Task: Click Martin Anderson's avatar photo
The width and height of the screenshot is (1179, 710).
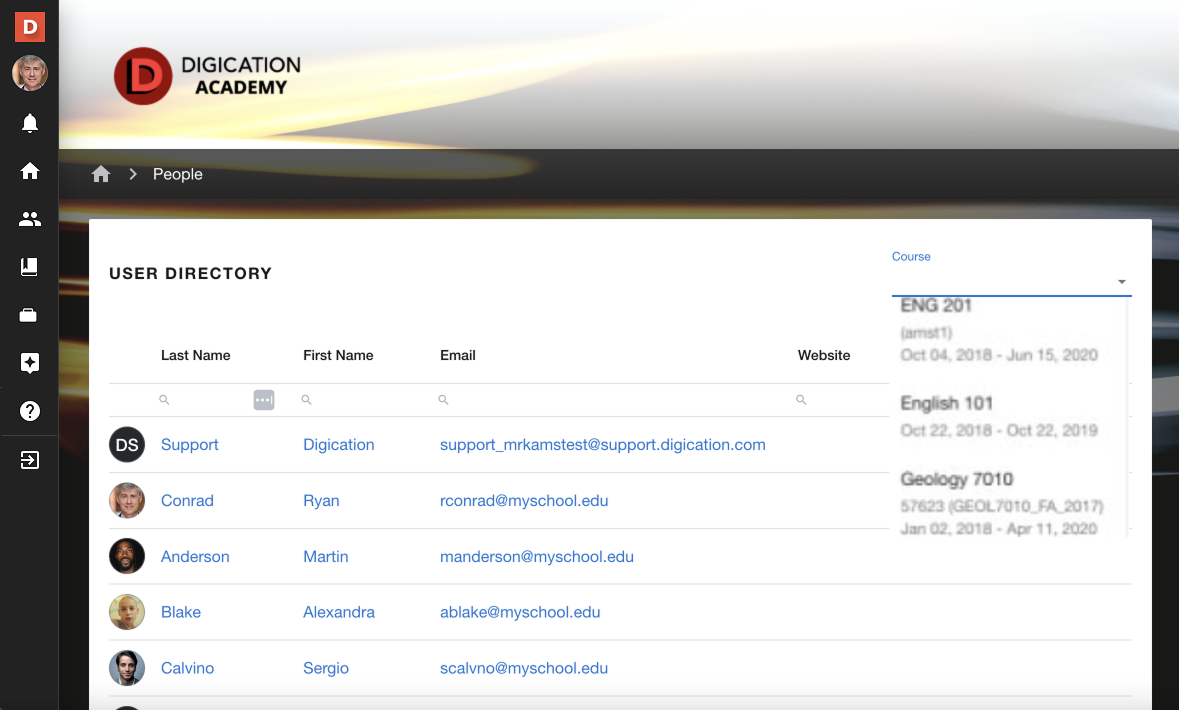Action: (127, 556)
